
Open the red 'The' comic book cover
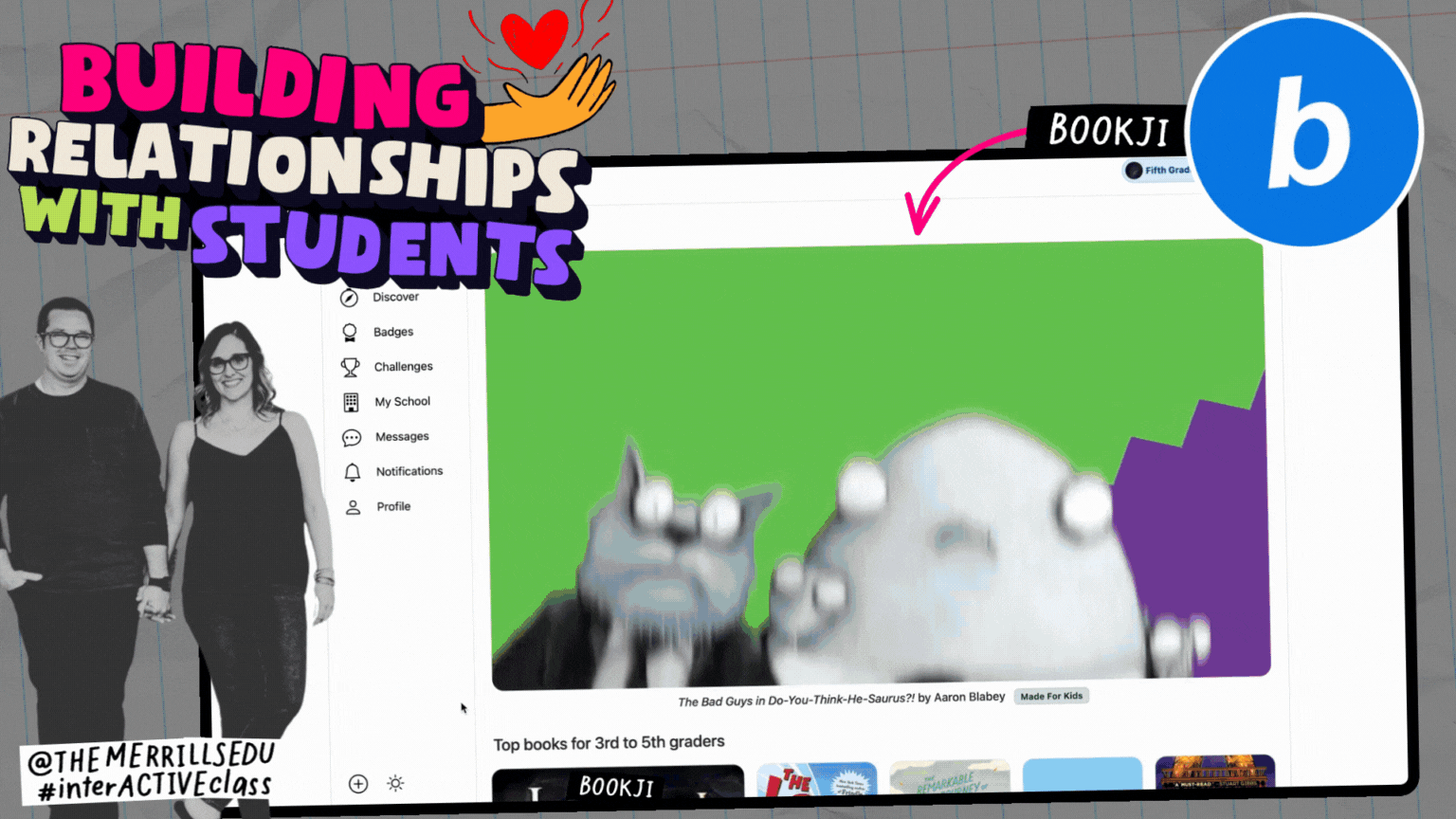pyautogui.click(x=817, y=779)
